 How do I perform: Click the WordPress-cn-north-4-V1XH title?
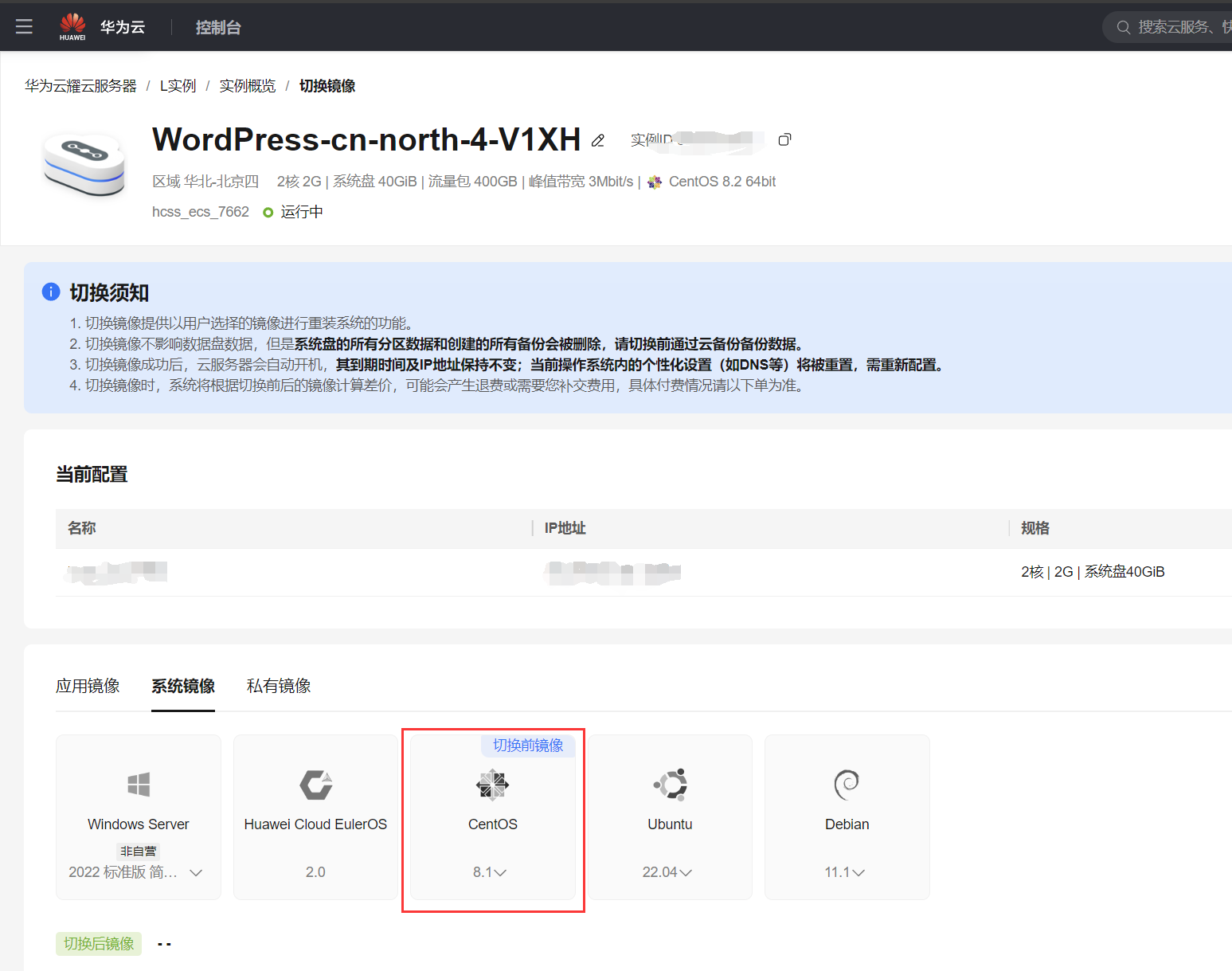366,139
